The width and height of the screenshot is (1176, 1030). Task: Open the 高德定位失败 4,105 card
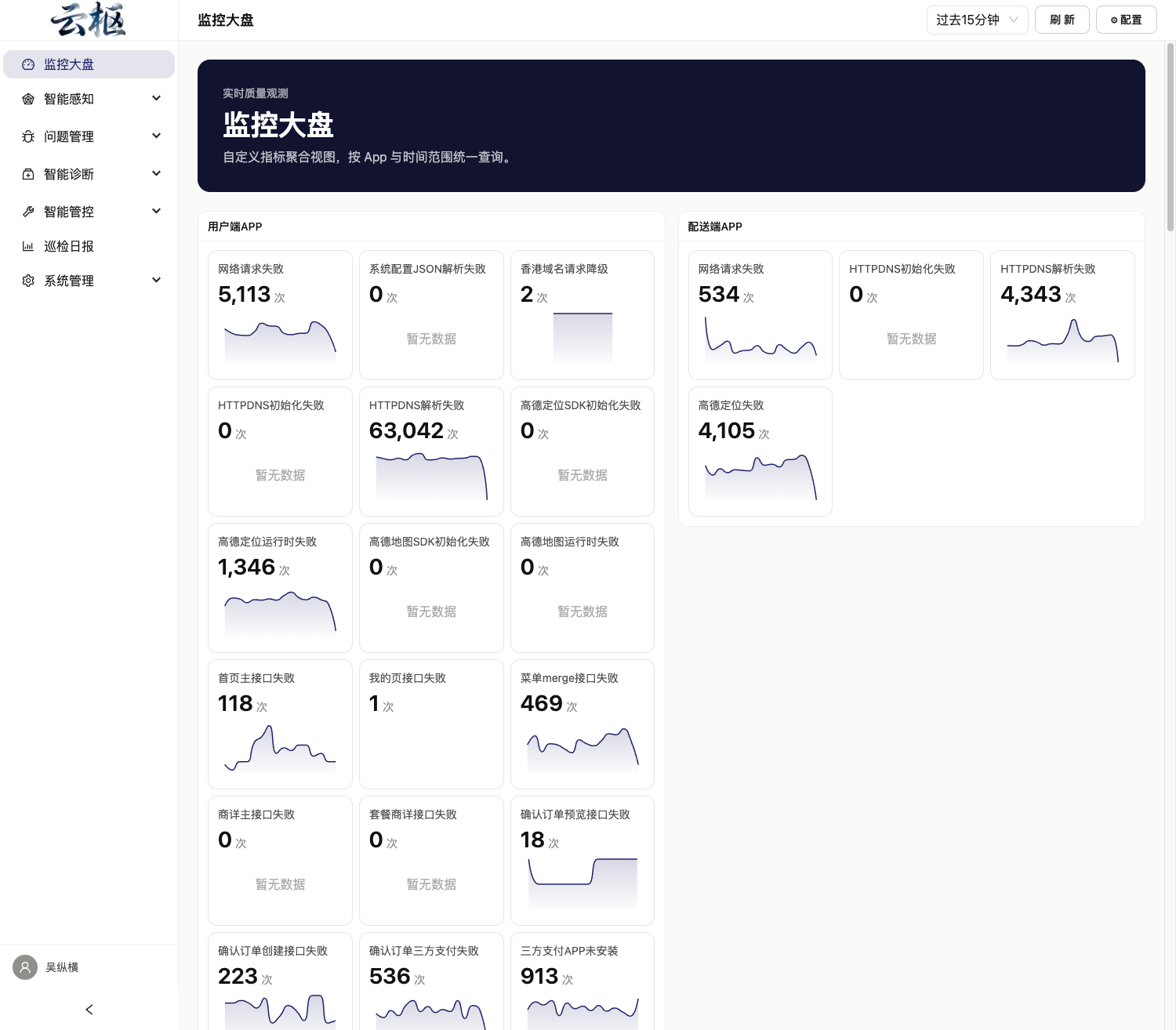(x=760, y=452)
